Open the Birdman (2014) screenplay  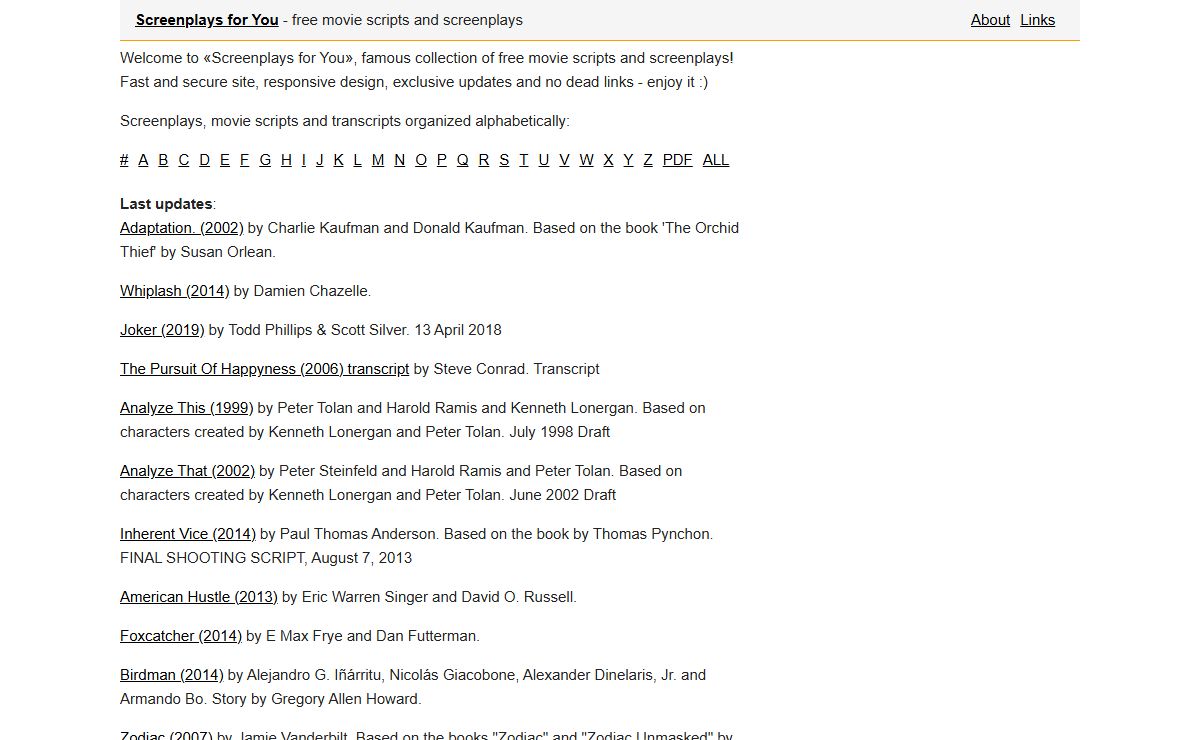pyautogui.click(x=172, y=675)
